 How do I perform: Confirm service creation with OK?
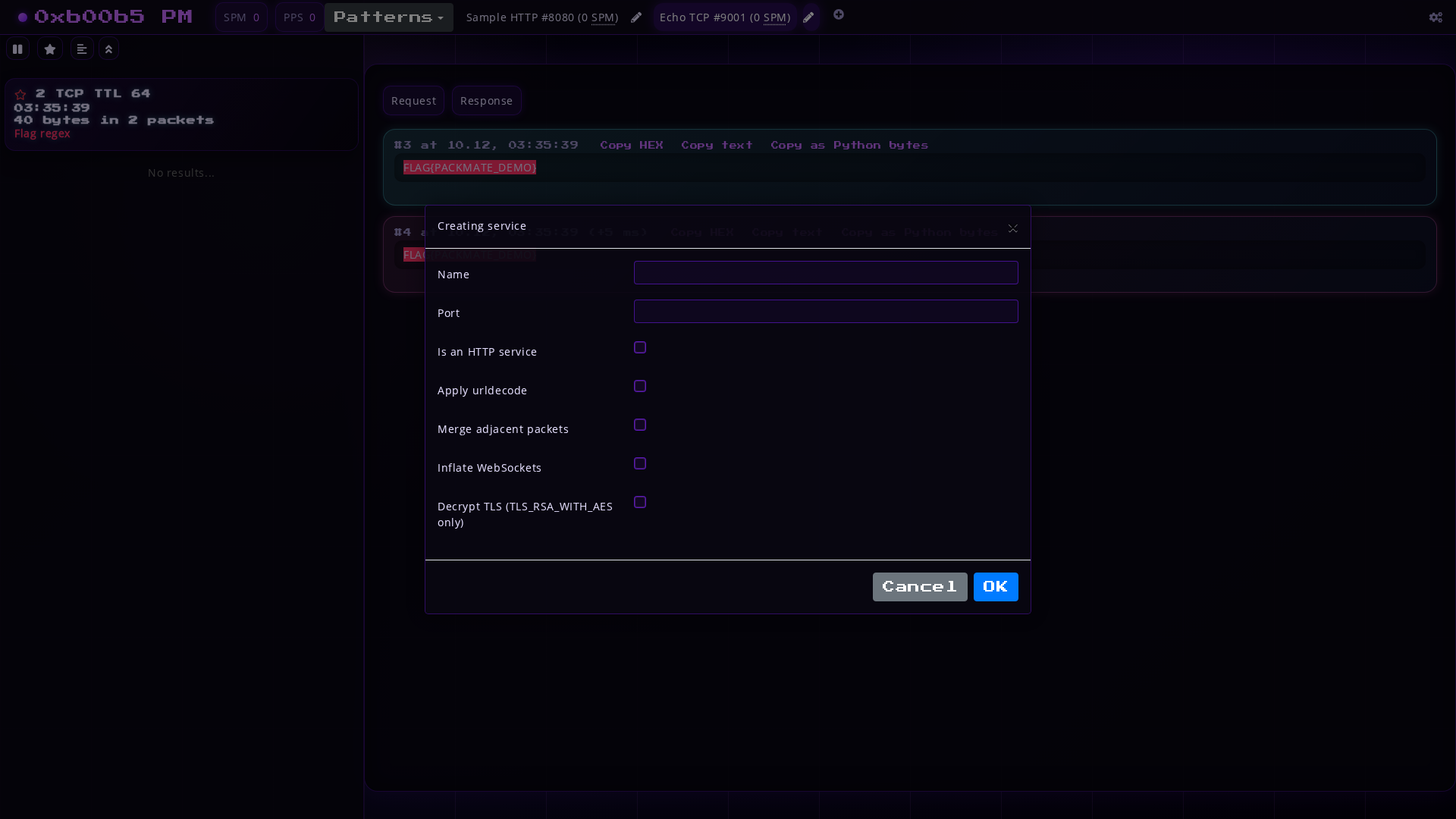click(x=996, y=586)
